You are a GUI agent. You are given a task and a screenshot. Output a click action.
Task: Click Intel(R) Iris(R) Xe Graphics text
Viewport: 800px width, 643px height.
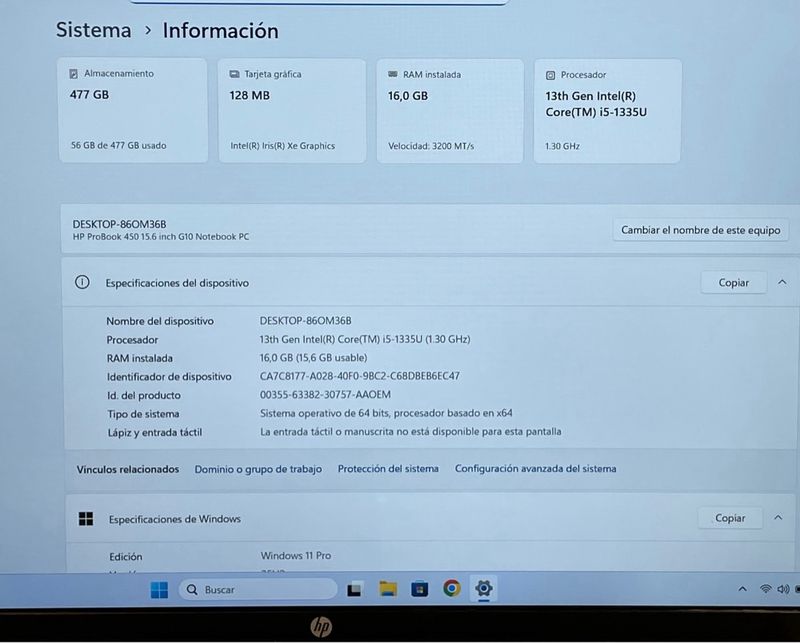[283, 146]
